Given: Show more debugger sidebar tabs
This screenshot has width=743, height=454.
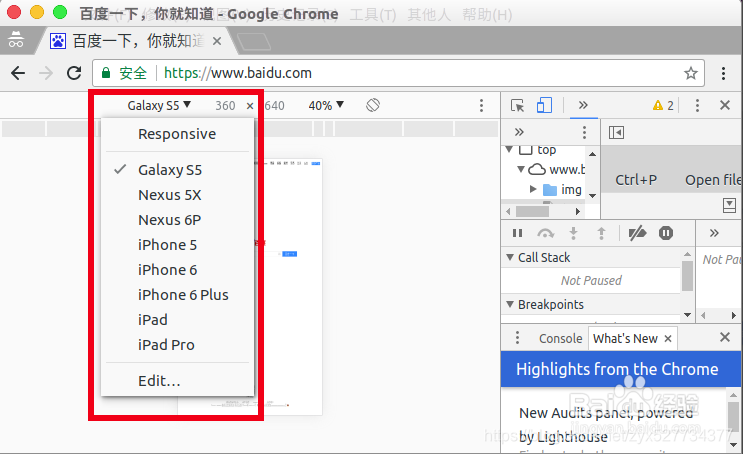Looking at the screenshot, I should (714, 233).
